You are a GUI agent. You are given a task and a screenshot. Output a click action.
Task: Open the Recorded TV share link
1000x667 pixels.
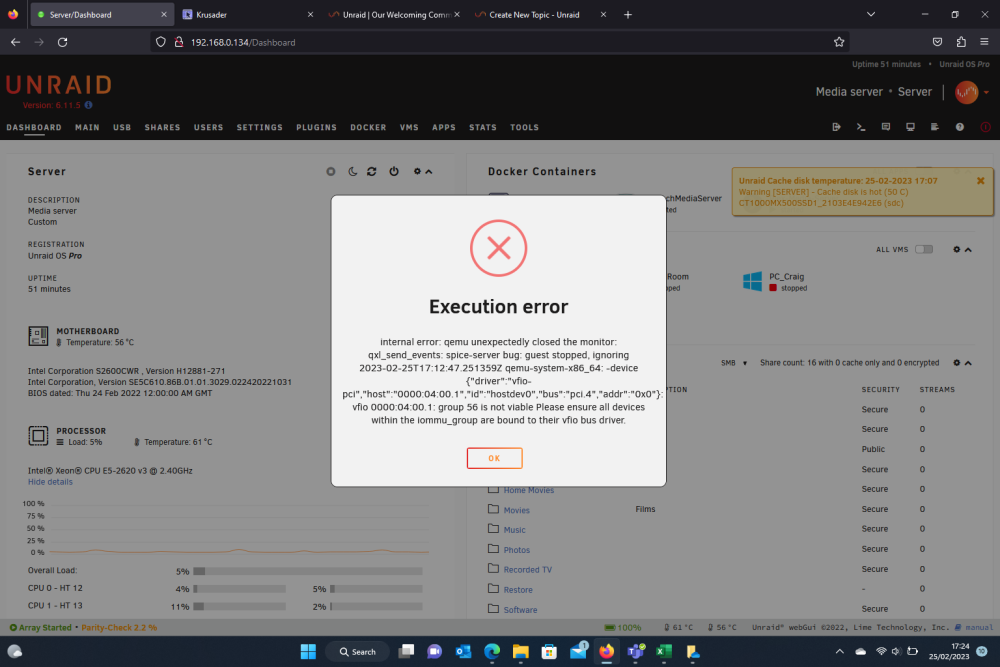(528, 570)
